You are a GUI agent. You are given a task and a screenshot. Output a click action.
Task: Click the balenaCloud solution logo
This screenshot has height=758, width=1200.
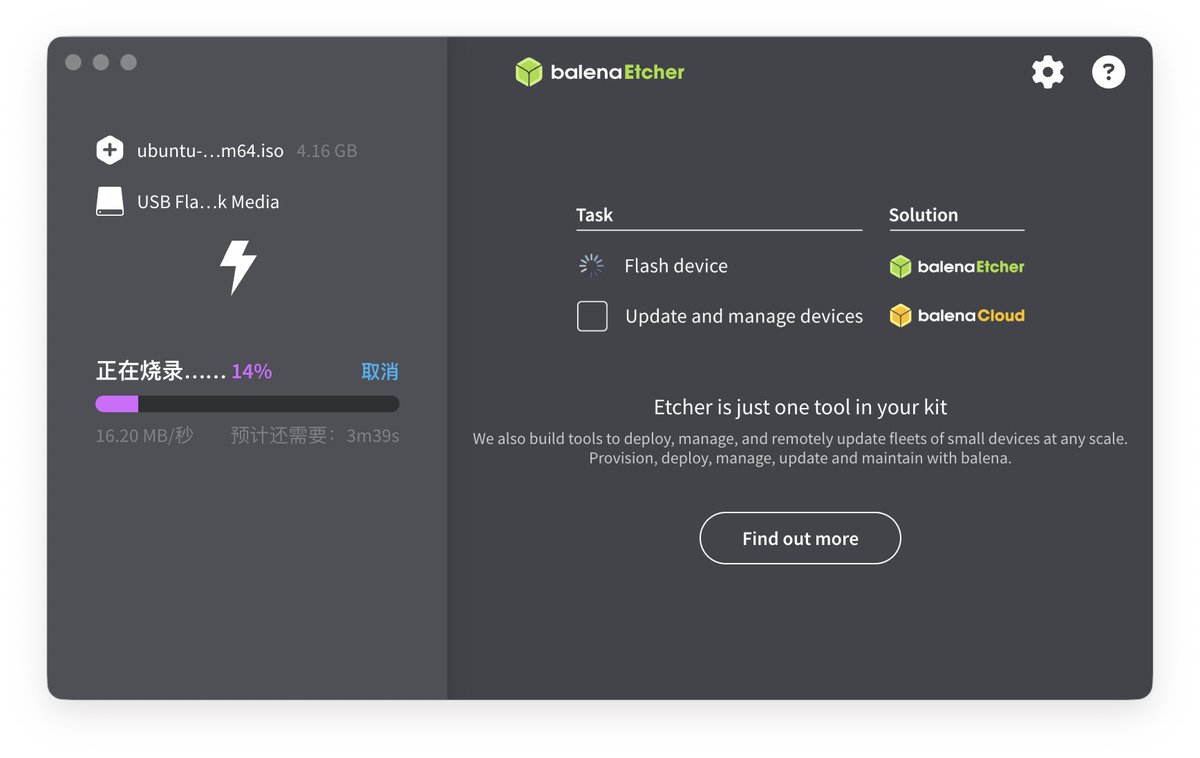[957, 316]
